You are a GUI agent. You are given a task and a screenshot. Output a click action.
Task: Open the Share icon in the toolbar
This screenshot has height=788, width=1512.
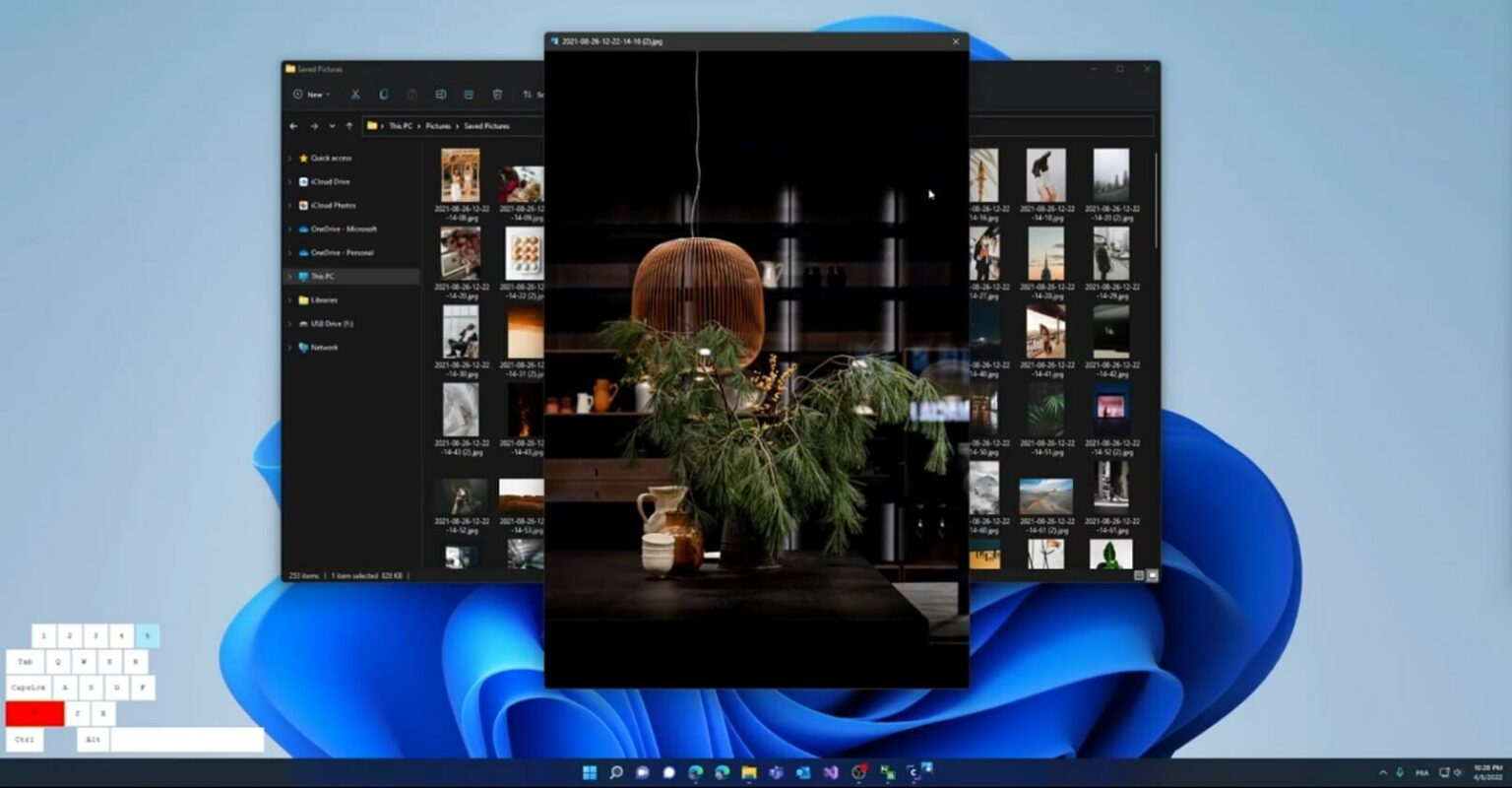click(471, 95)
